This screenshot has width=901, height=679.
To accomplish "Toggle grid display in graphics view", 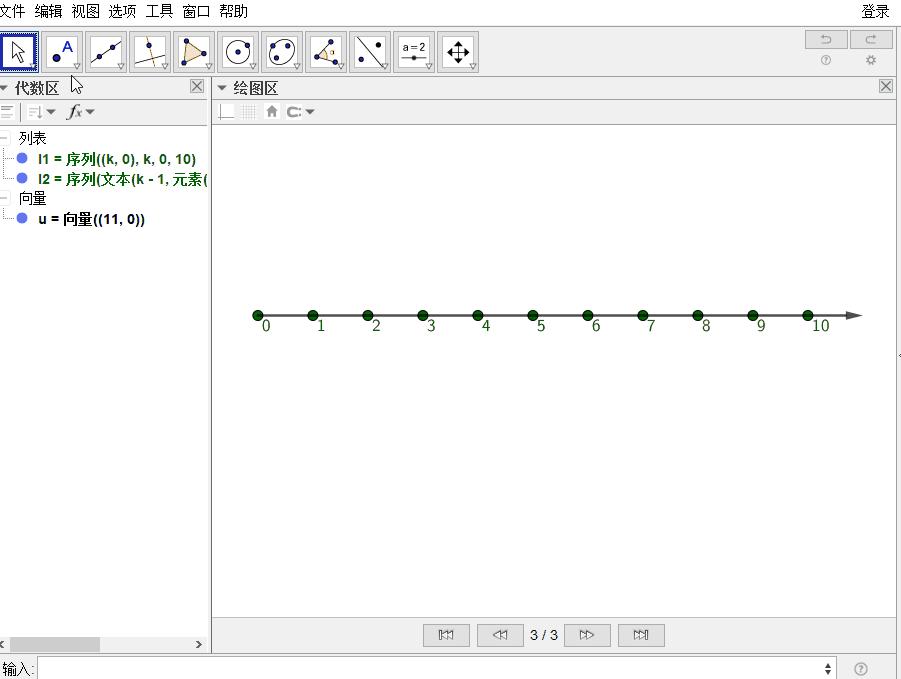I will pos(249,112).
